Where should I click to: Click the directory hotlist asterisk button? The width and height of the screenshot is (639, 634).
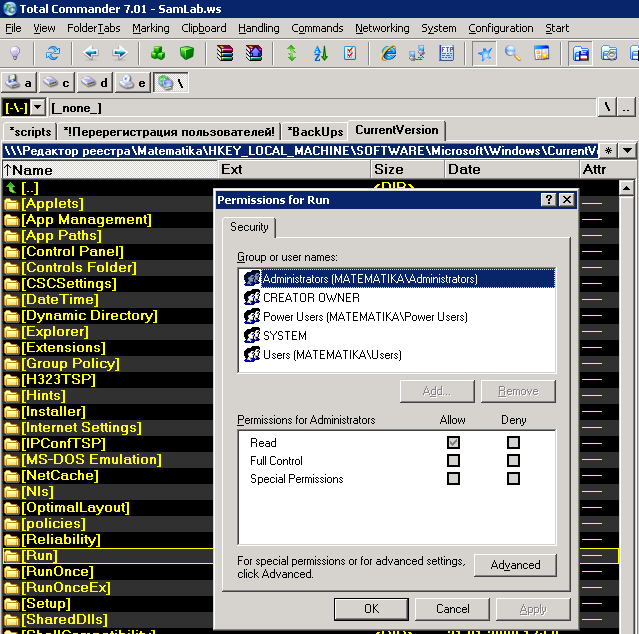(608, 151)
